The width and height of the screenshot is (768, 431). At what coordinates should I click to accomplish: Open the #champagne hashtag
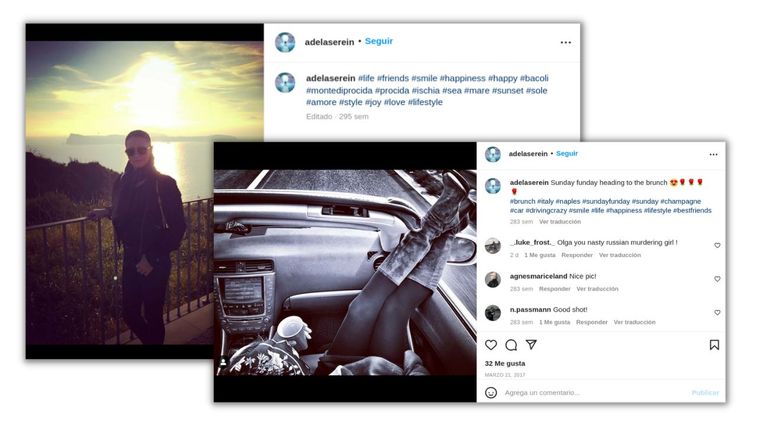coord(680,201)
